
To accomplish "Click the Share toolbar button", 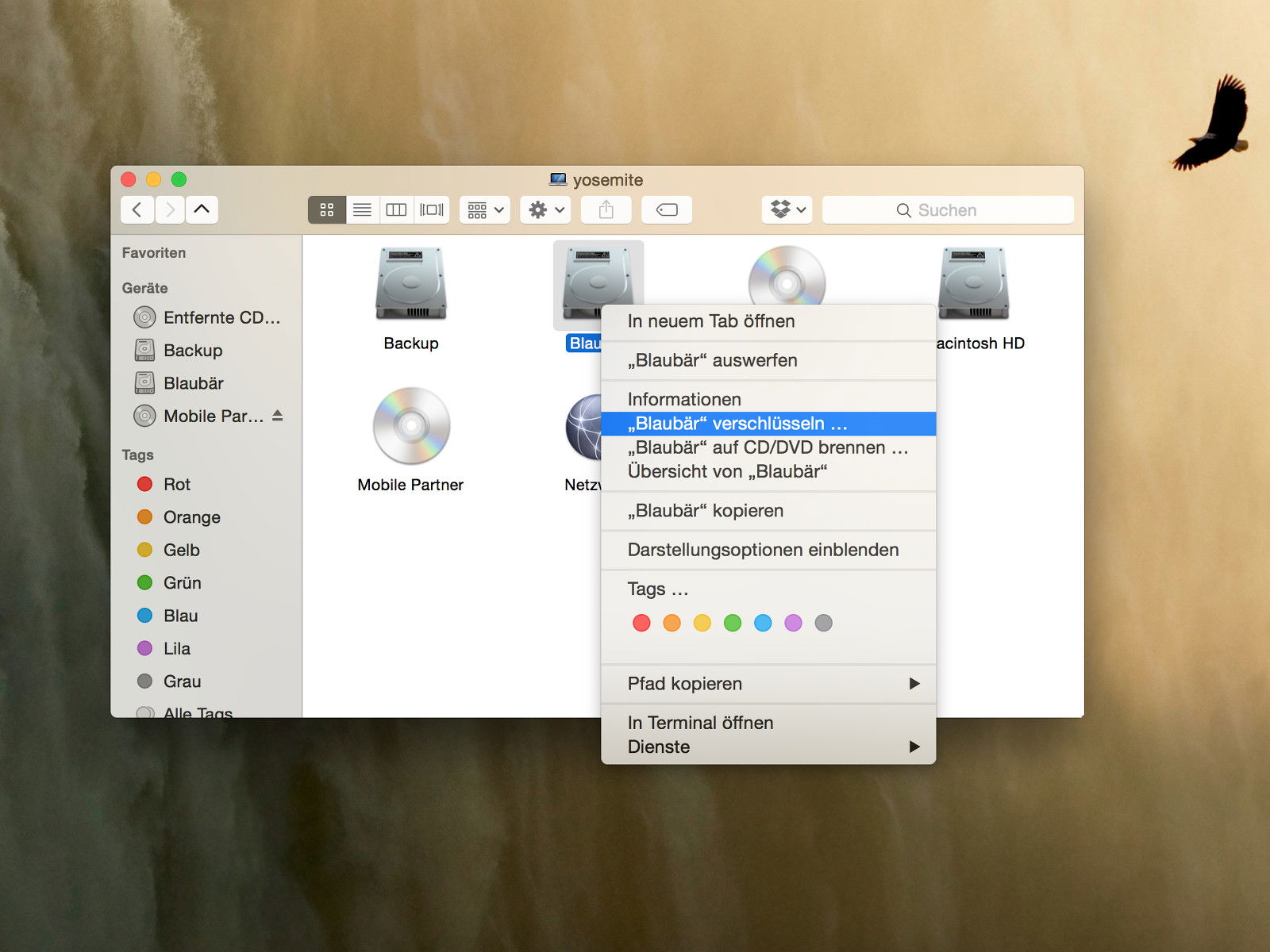I will pos(606,209).
